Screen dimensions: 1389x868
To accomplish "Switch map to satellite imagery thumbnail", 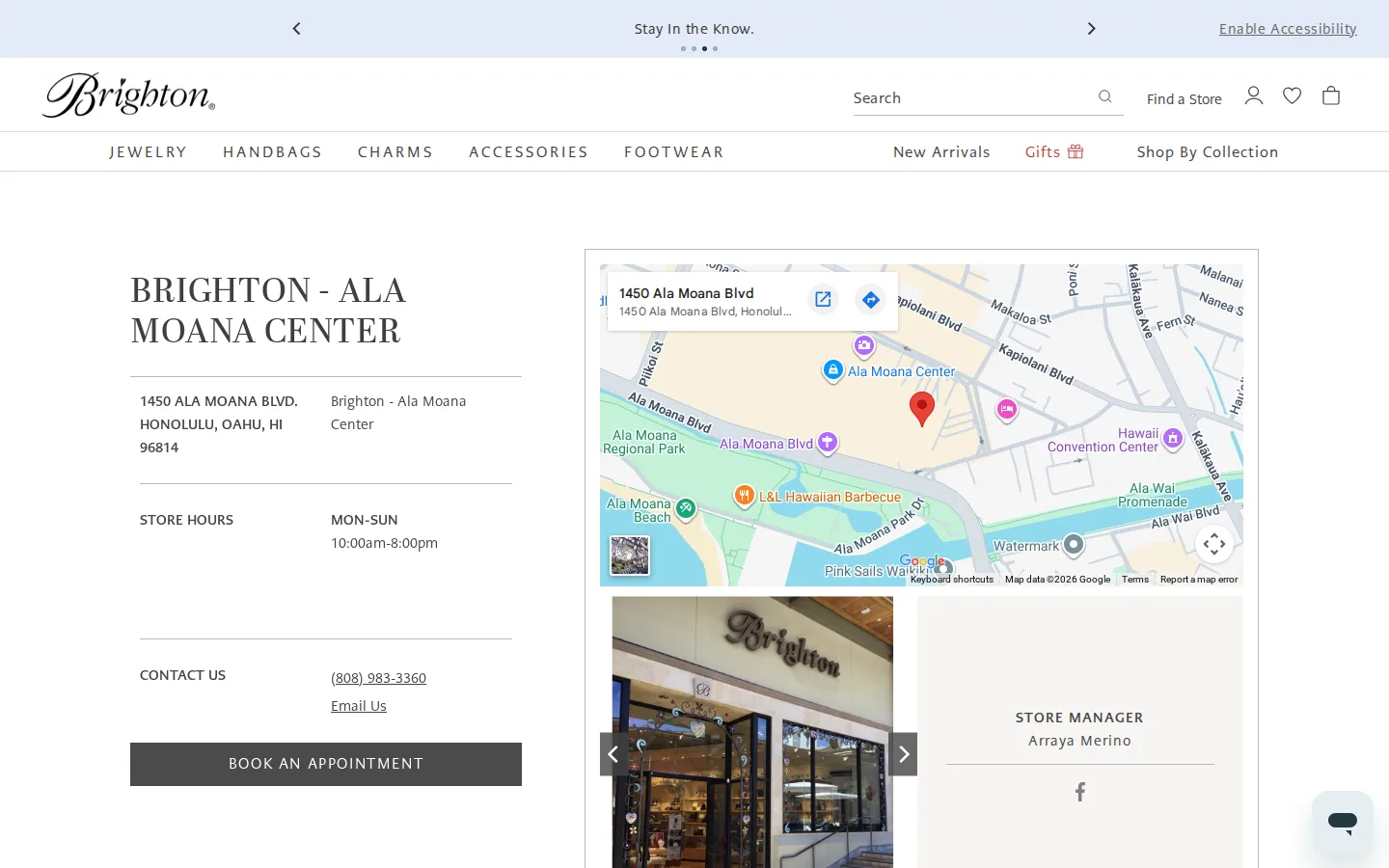I will tap(630, 556).
